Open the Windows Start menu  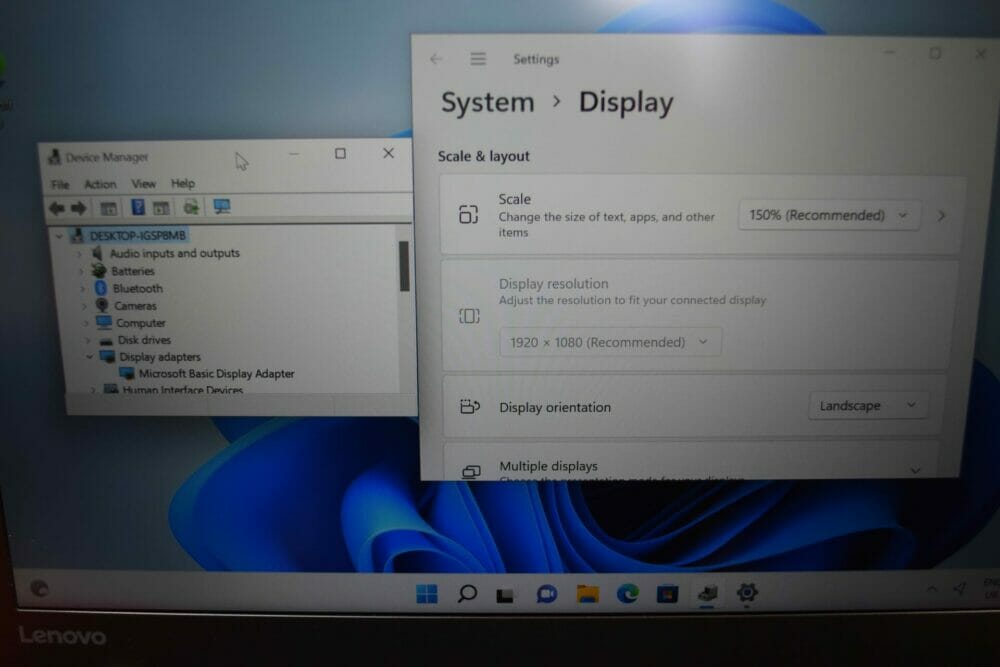427,594
